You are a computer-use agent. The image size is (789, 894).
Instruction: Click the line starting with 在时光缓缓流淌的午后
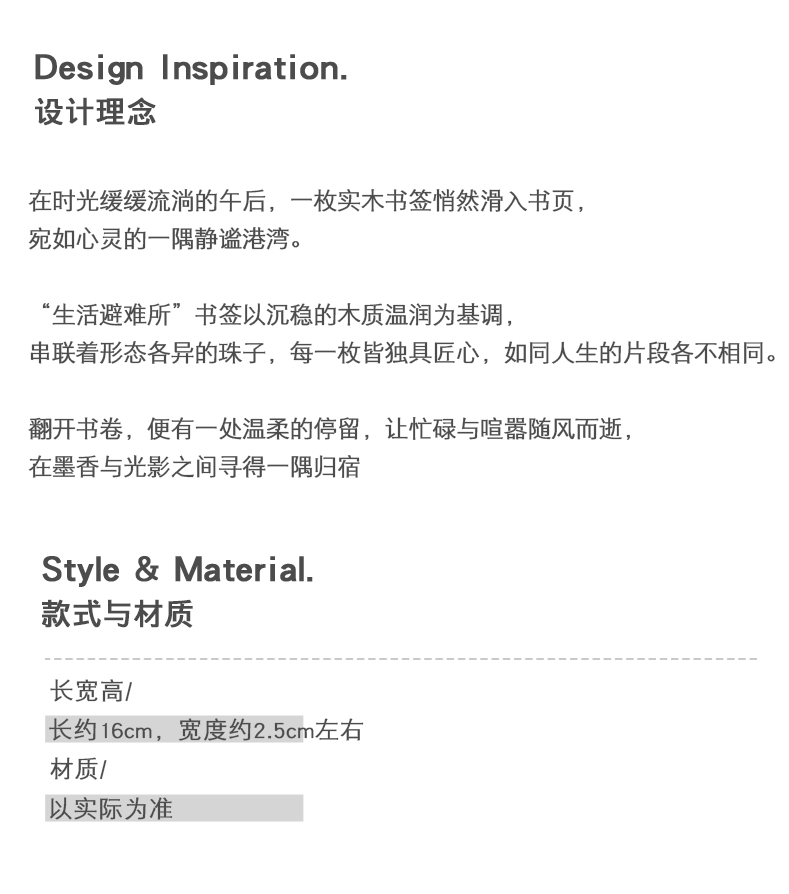click(x=306, y=201)
